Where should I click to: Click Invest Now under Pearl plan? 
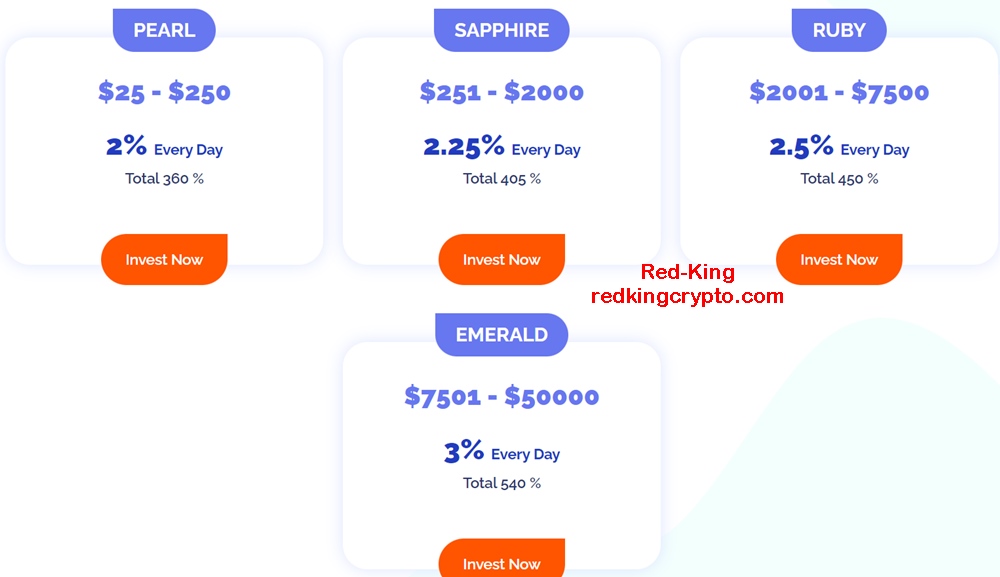[x=164, y=259]
